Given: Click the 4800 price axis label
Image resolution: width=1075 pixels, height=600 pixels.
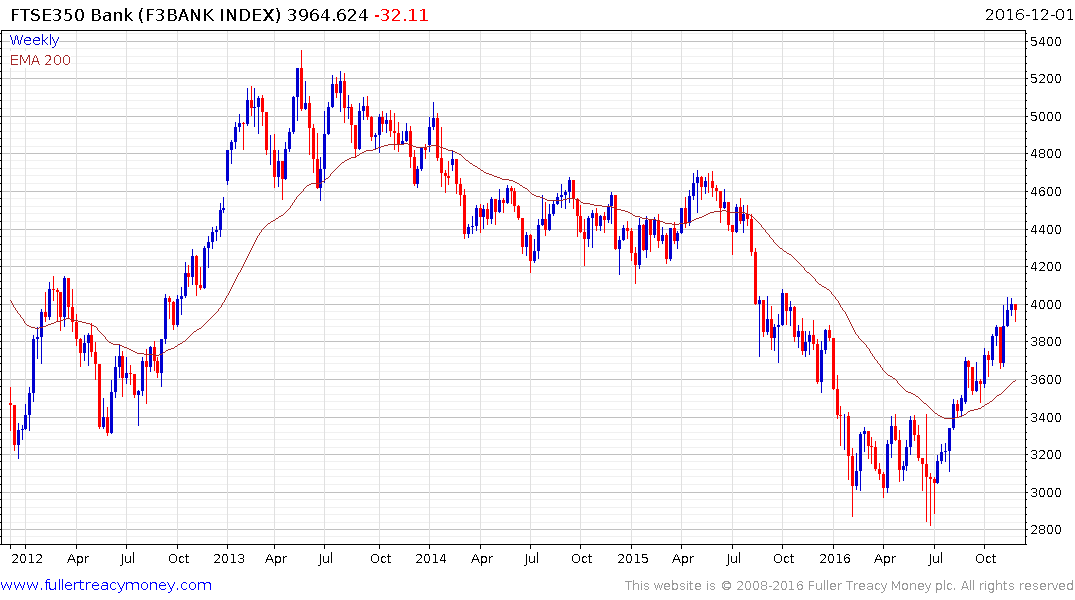Looking at the screenshot, I should pyautogui.click(x=1046, y=154).
